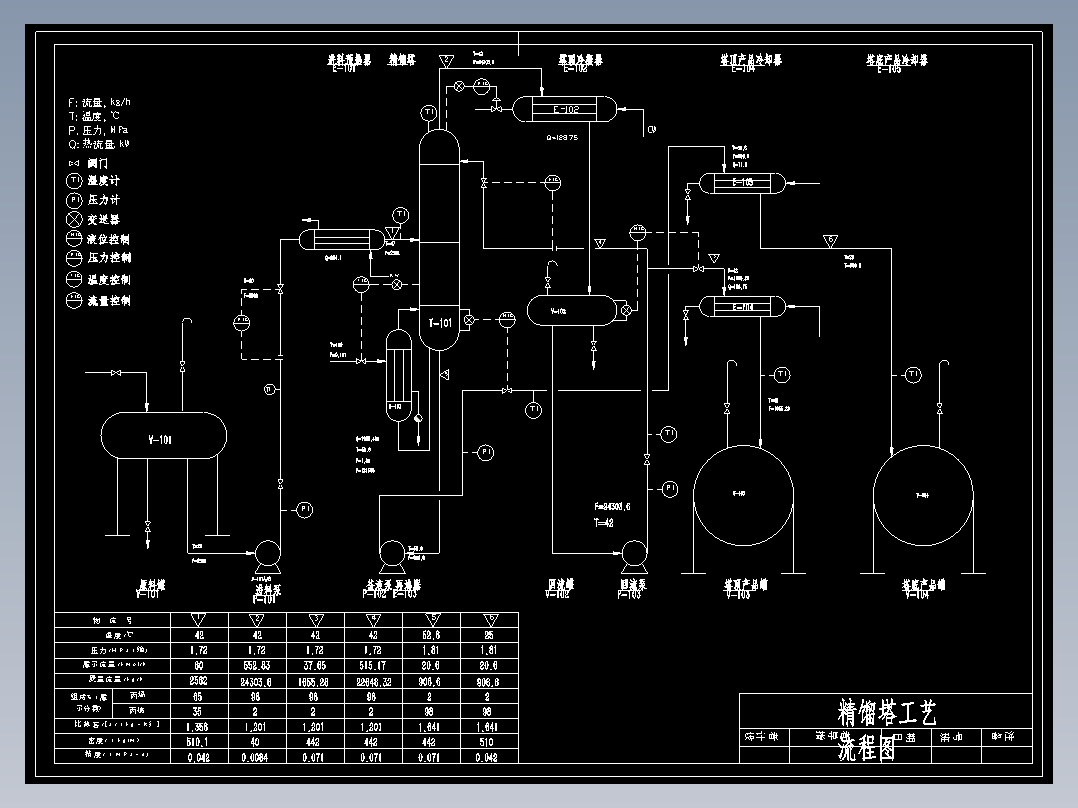
Task: Select the PI gauge on the reflux pump discharge
Action: 670,489
